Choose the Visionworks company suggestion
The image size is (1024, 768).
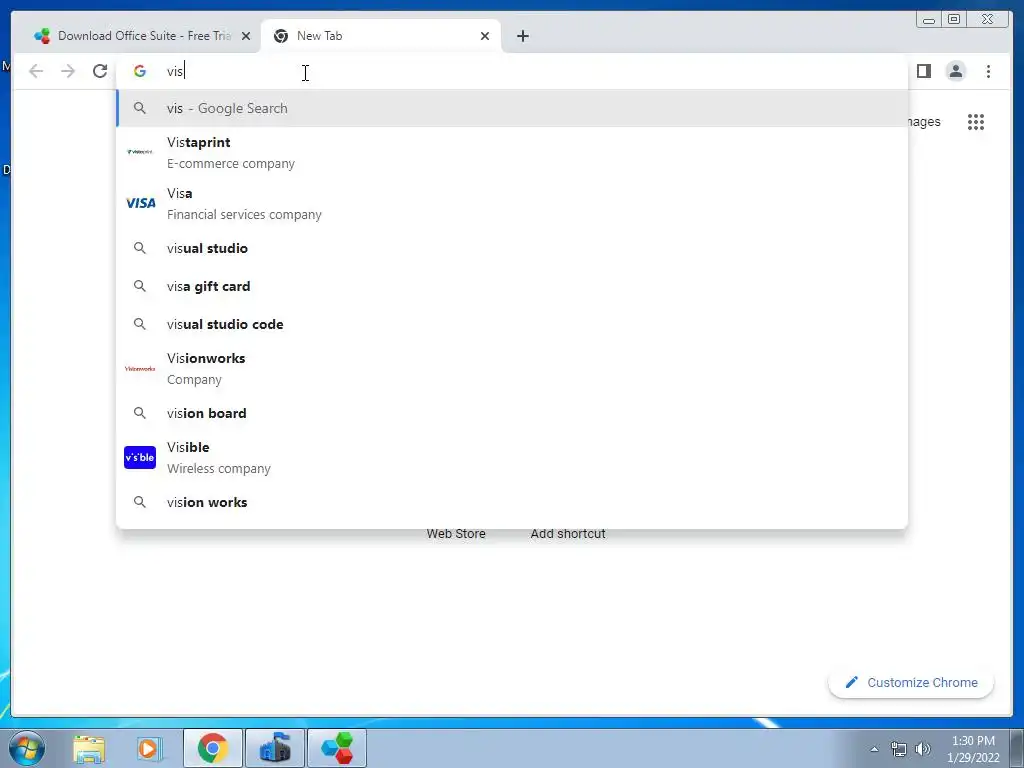pos(512,368)
